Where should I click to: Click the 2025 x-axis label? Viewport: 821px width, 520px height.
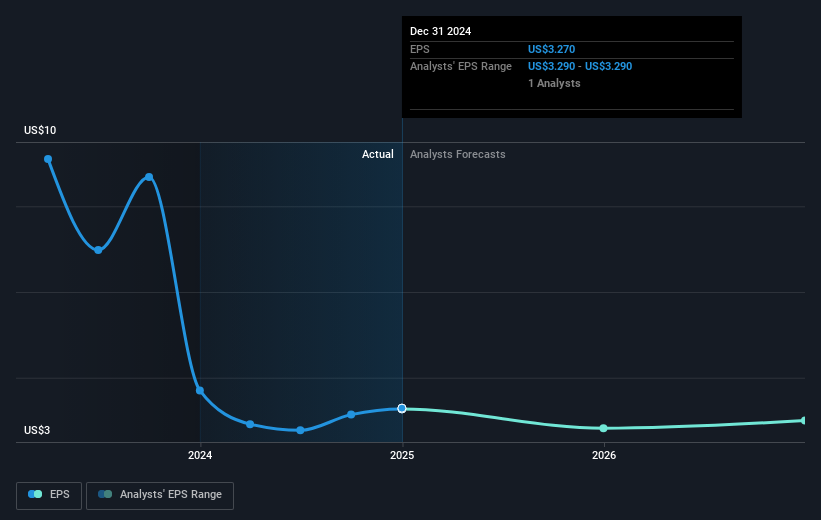click(x=402, y=456)
